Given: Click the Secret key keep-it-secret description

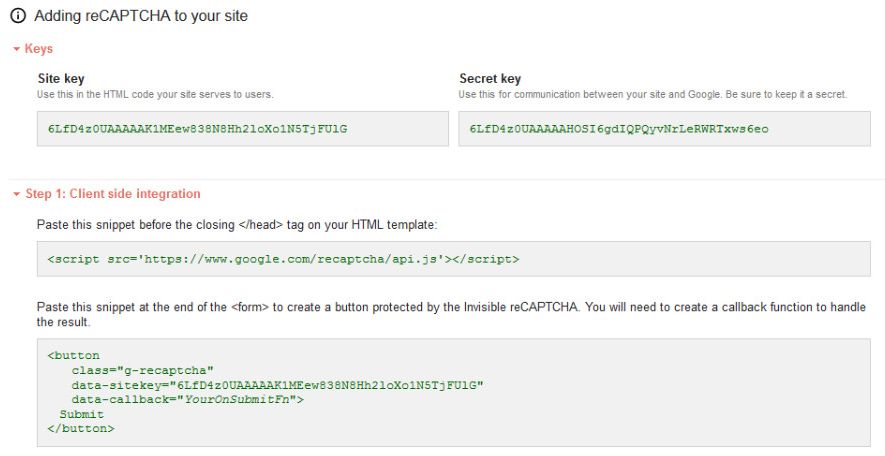Looking at the screenshot, I should pos(653,94).
